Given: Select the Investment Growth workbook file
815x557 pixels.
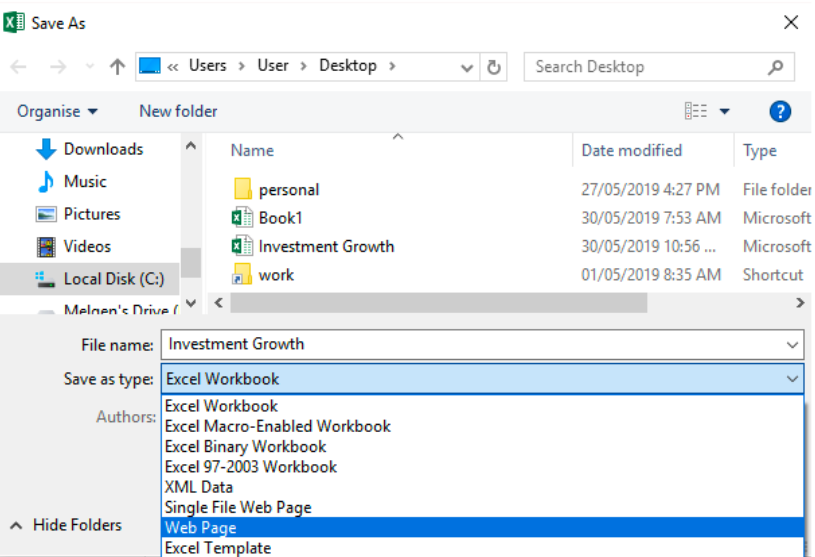Looking at the screenshot, I should click(x=313, y=246).
